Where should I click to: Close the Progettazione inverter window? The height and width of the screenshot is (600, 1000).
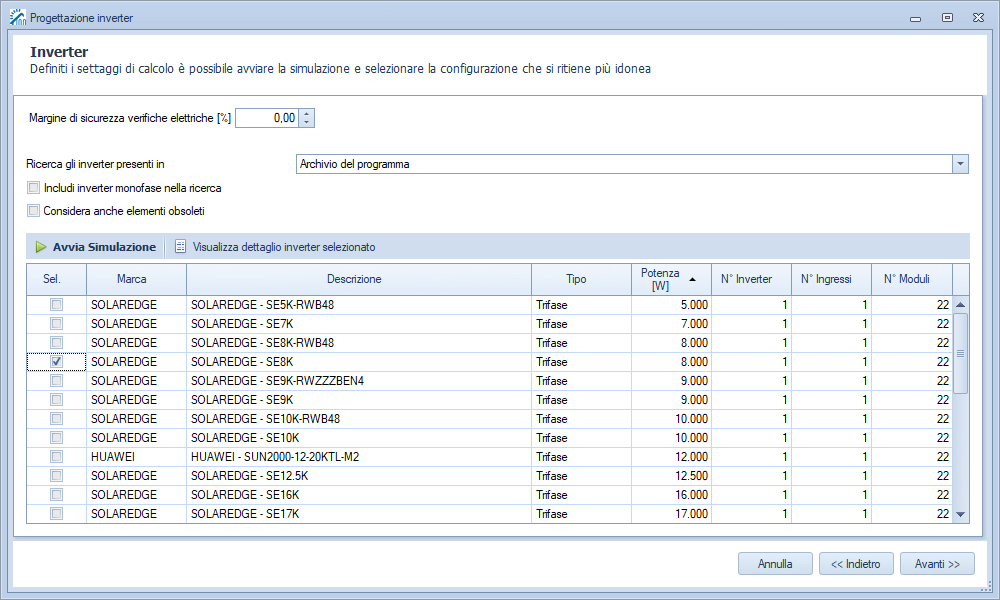tap(978, 18)
